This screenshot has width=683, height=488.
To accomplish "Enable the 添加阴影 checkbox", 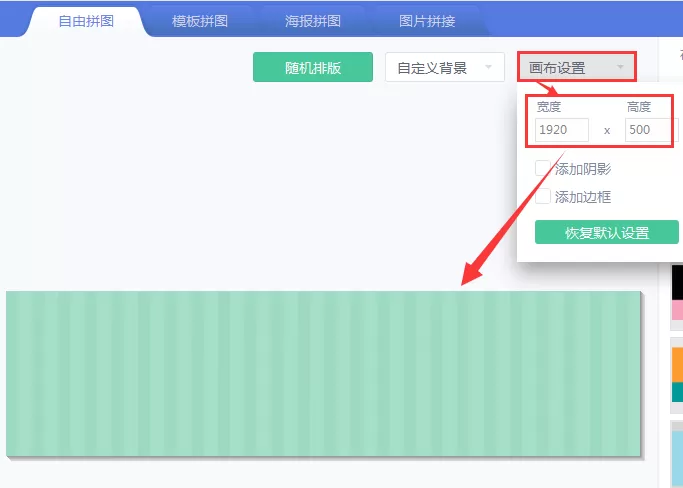I will click(x=543, y=168).
